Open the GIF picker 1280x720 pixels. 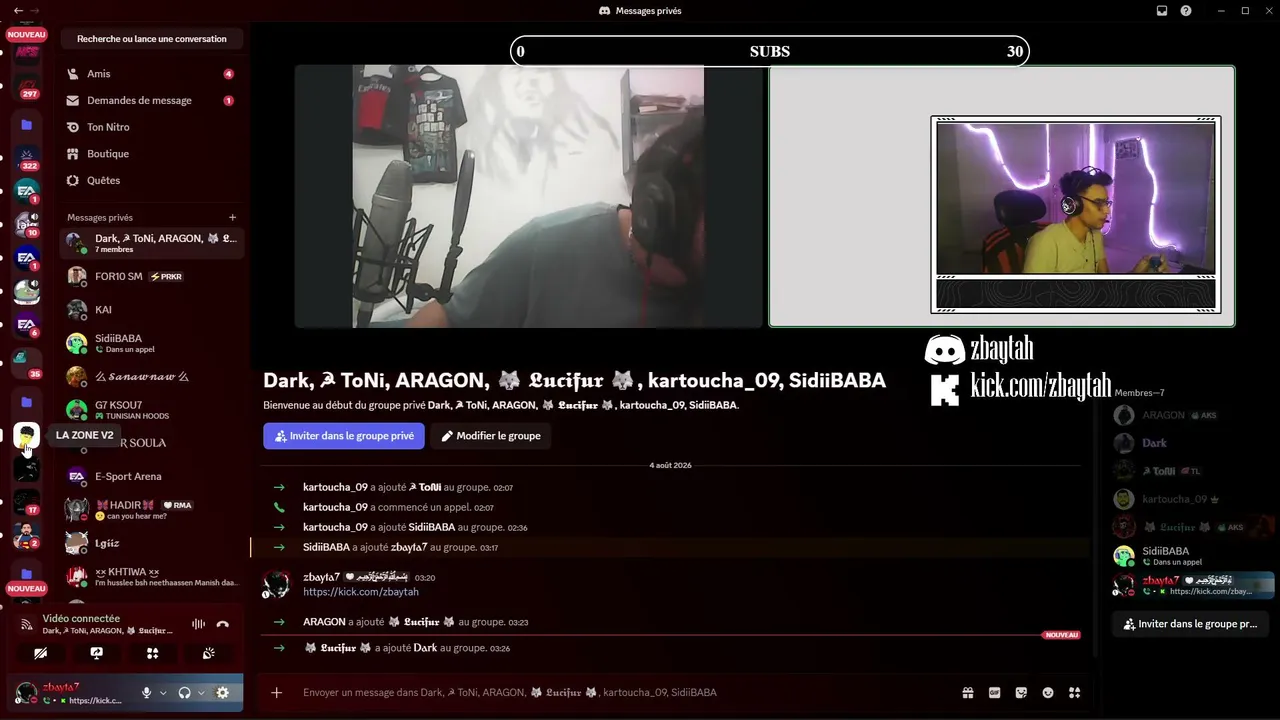click(995, 692)
